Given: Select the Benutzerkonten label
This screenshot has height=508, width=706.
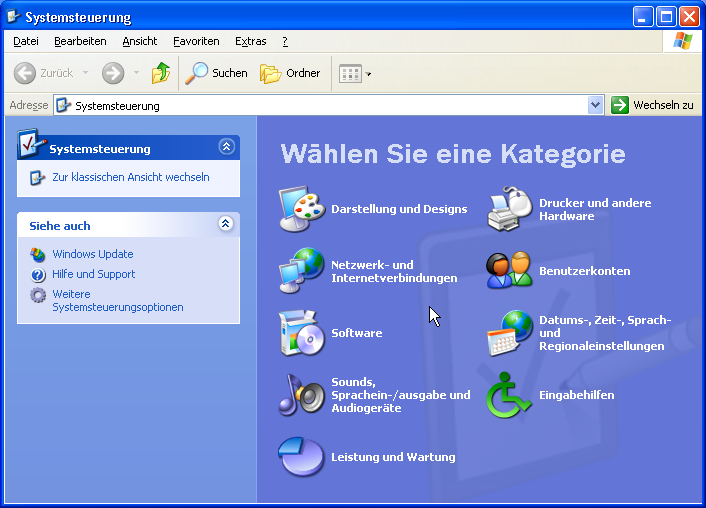Looking at the screenshot, I should [x=584, y=271].
